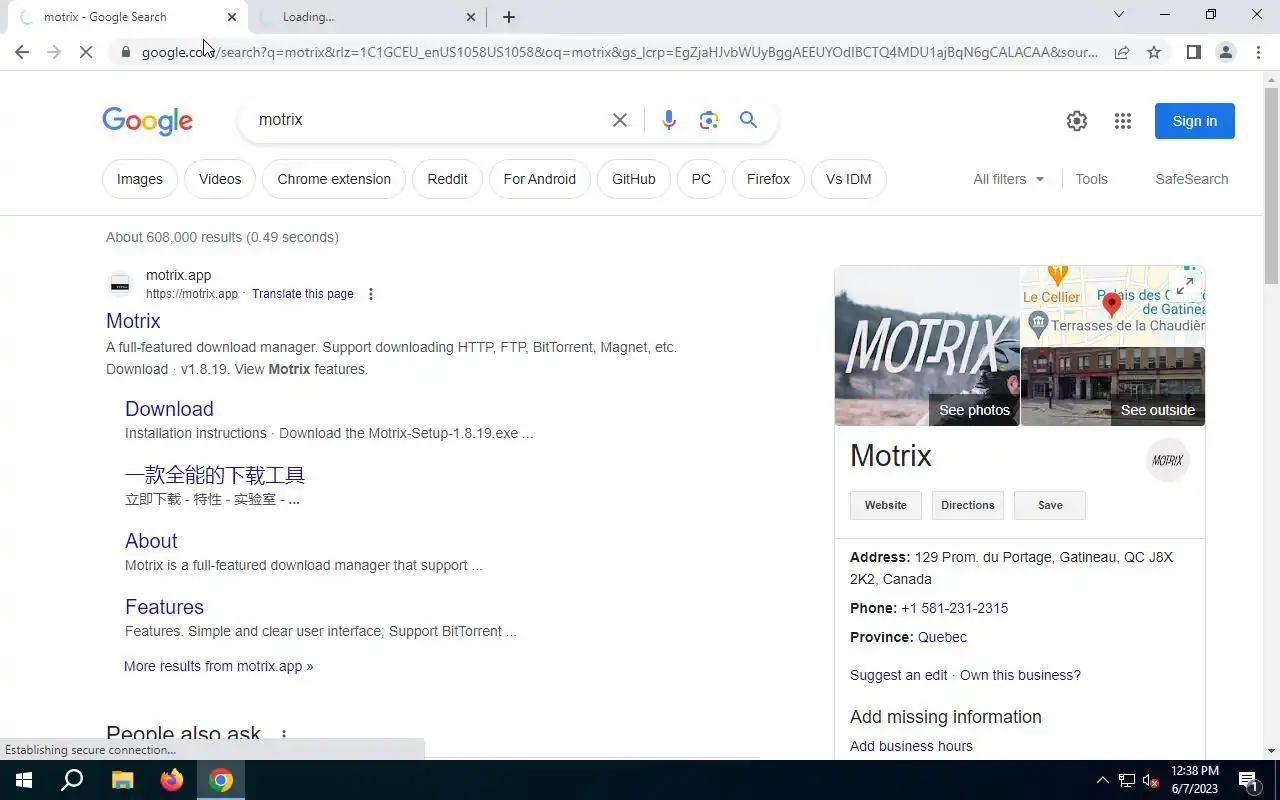Viewport: 1280px width, 800px height.
Task: Open the Chrome profile avatar
Action: pyautogui.click(x=1225, y=52)
